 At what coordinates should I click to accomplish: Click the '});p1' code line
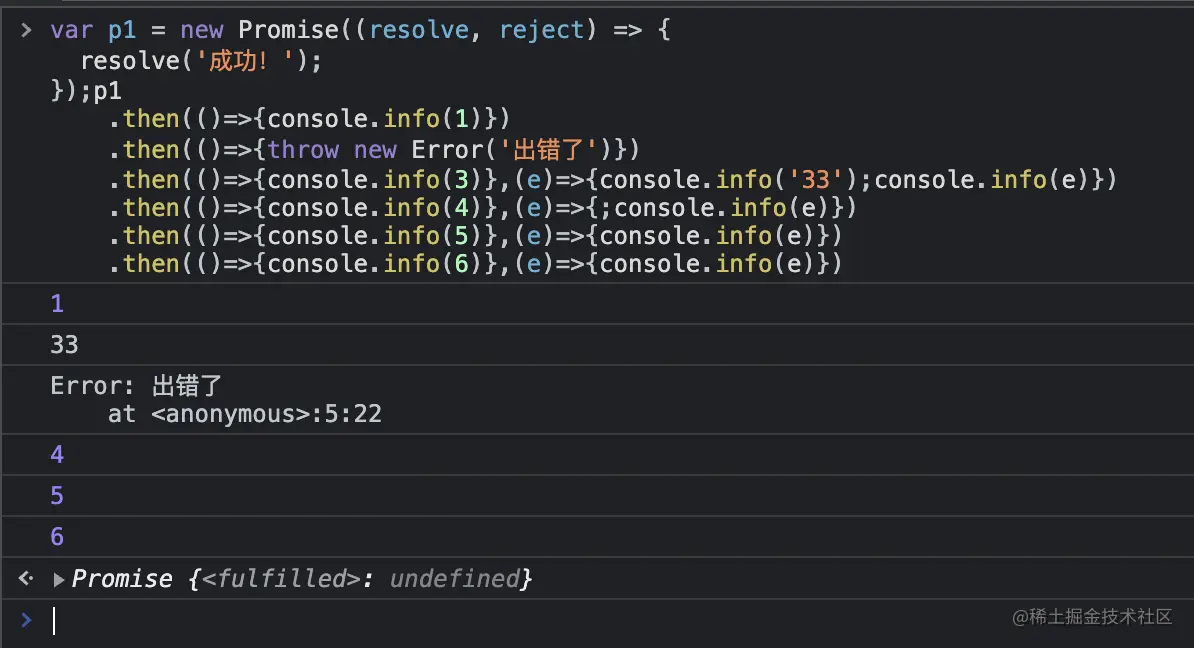click(86, 91)
